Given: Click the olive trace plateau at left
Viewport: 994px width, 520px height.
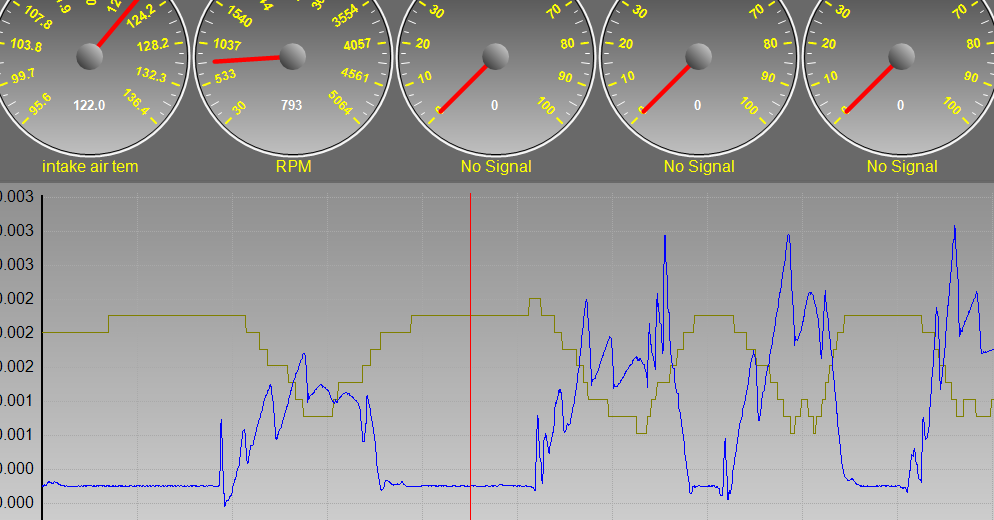Looking at the screenshot, I should tap(177, 315).
